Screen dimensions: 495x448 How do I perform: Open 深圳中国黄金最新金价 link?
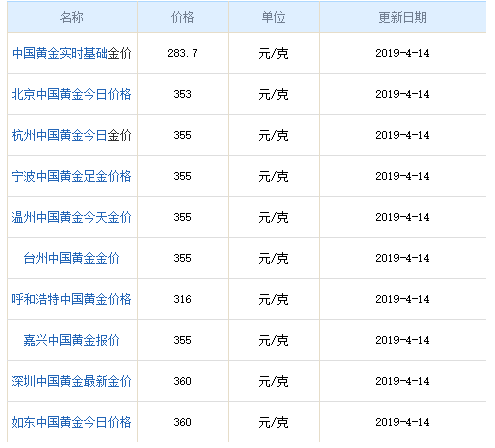pos(72,381)
